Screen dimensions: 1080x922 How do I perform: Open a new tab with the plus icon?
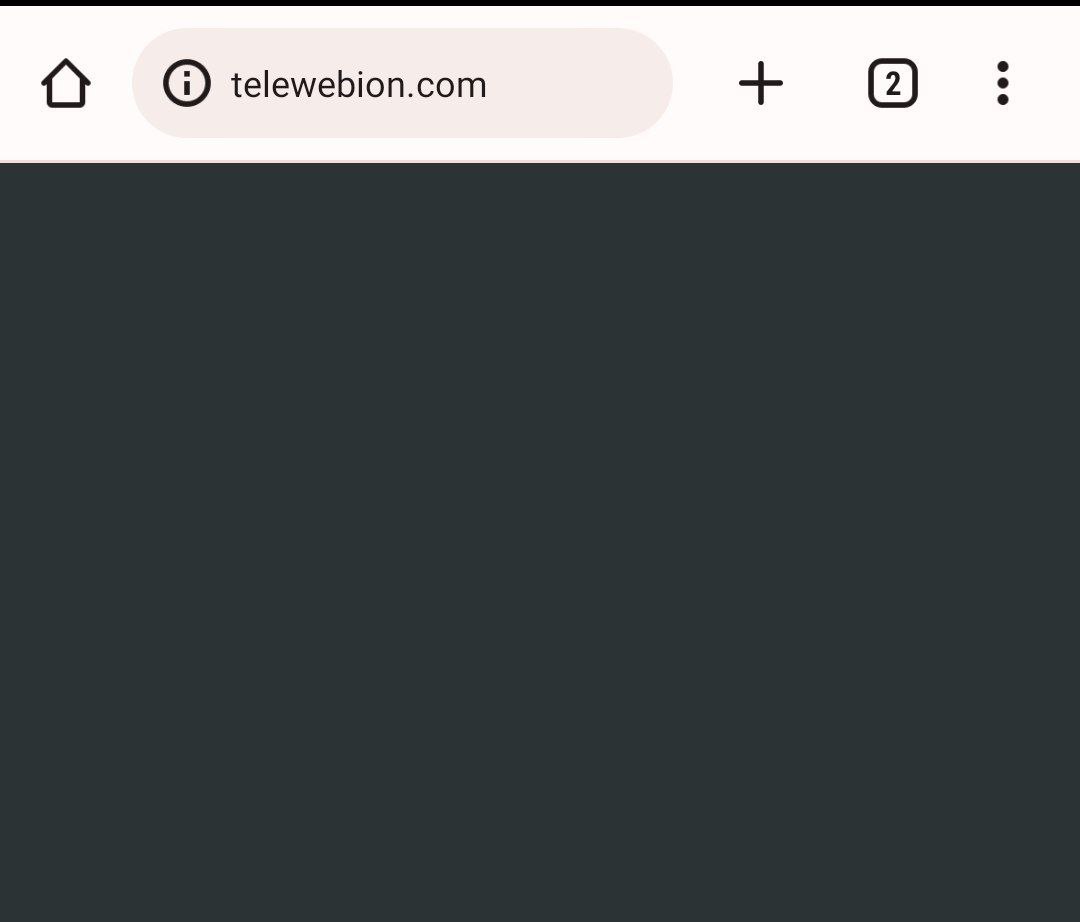pos(760,83)
